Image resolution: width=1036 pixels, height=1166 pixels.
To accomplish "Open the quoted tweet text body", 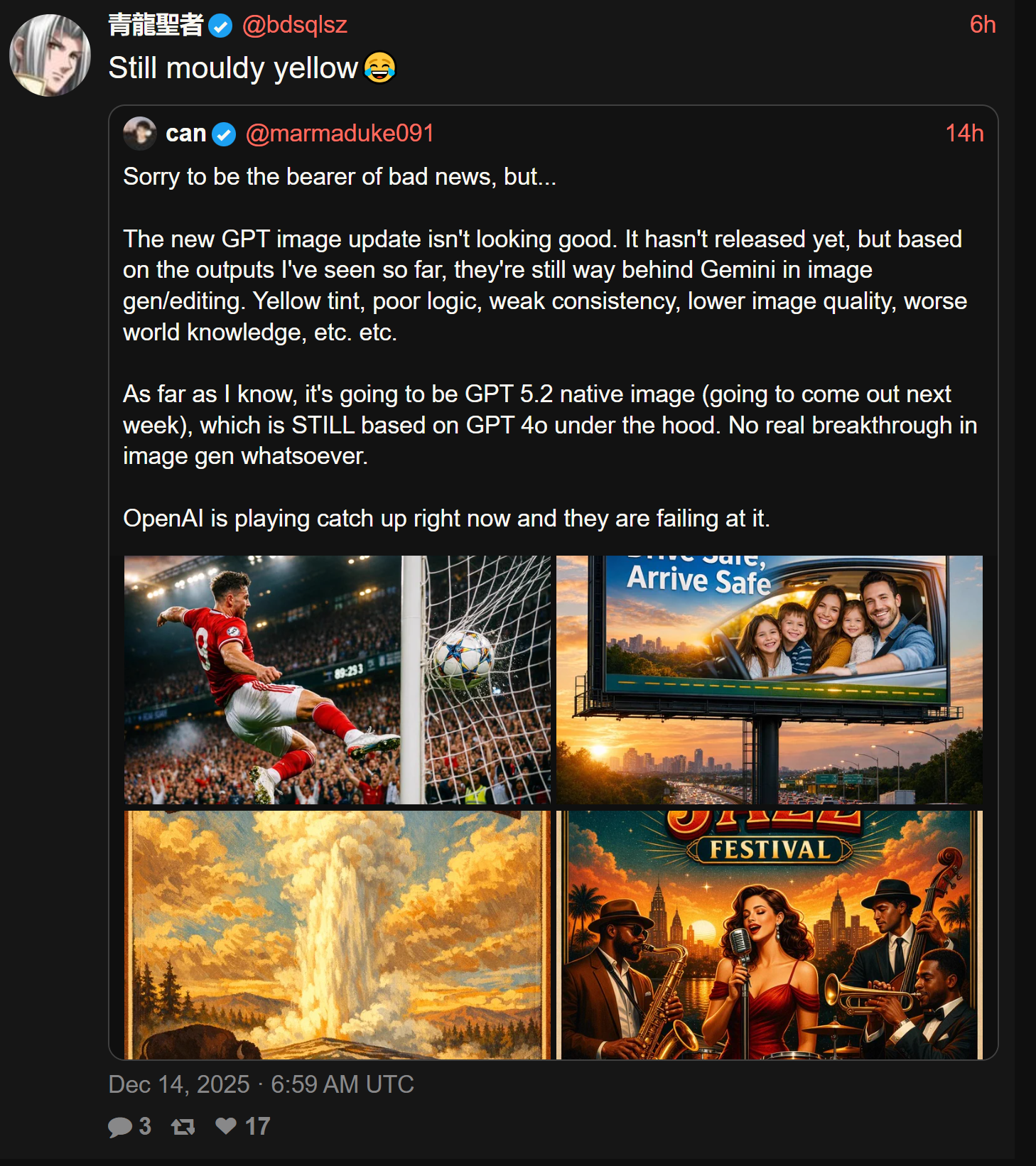I will pyautogui.click(x=550, y=347).
